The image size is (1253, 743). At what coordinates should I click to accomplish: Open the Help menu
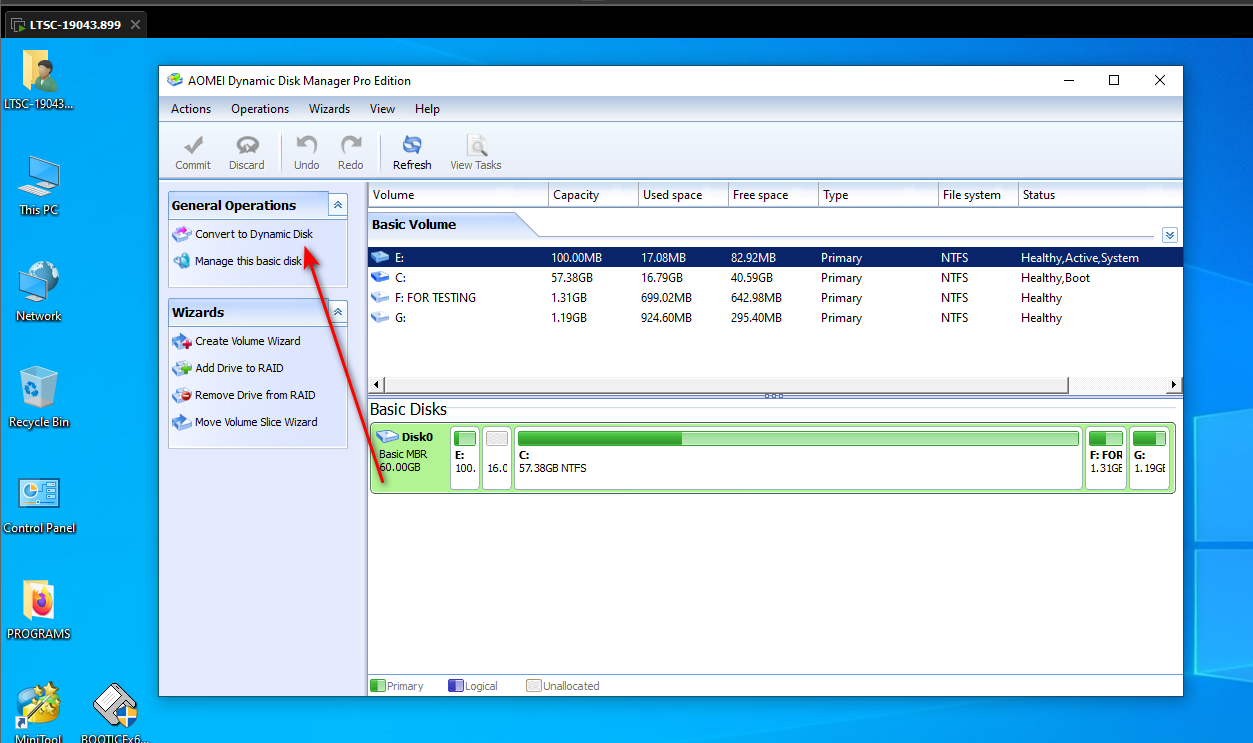tap(427, 109)
